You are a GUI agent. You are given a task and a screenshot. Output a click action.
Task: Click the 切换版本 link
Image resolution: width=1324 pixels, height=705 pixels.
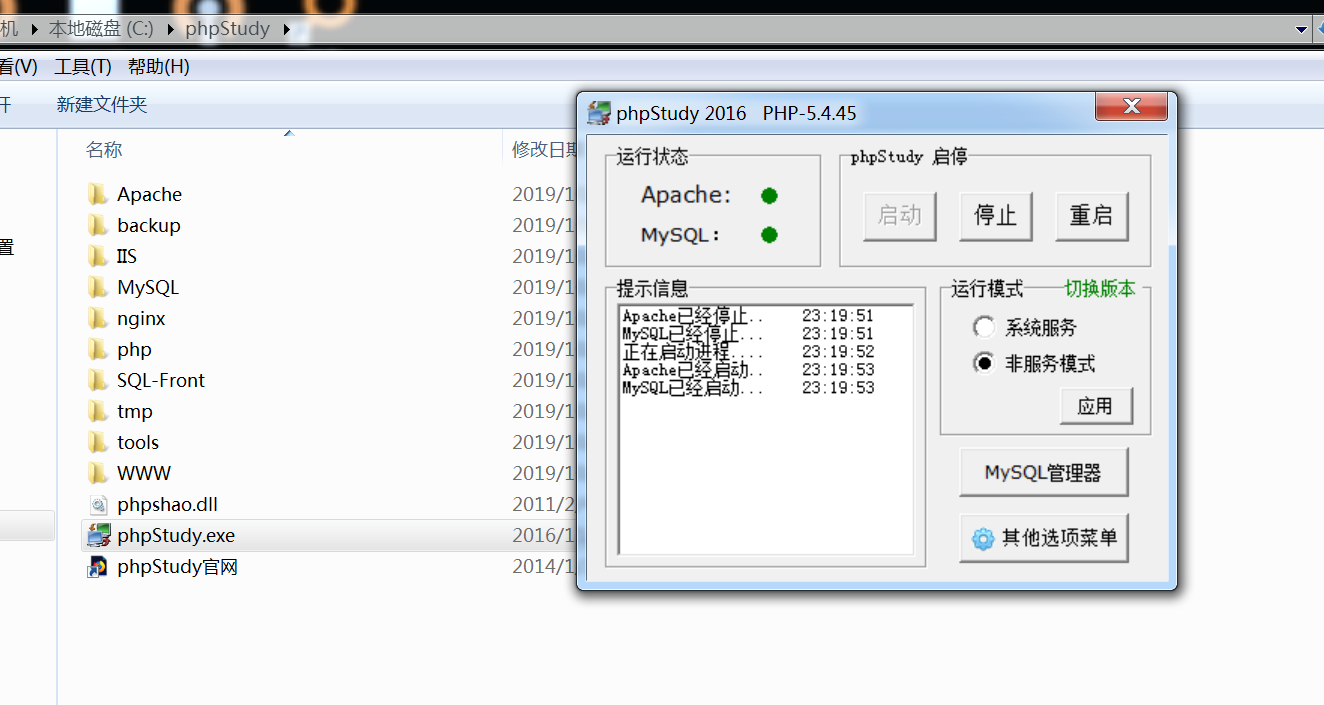click(x=1100, y=289)
